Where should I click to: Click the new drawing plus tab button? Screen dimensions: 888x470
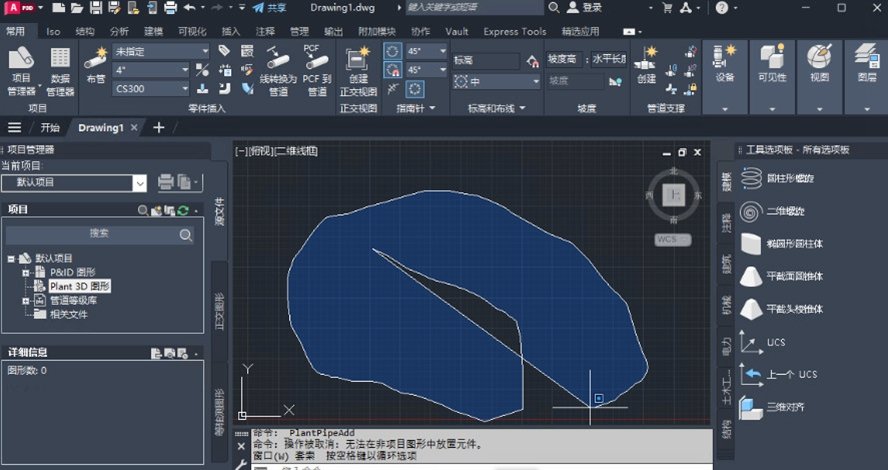pyautogui.click(x=159, y=128)
